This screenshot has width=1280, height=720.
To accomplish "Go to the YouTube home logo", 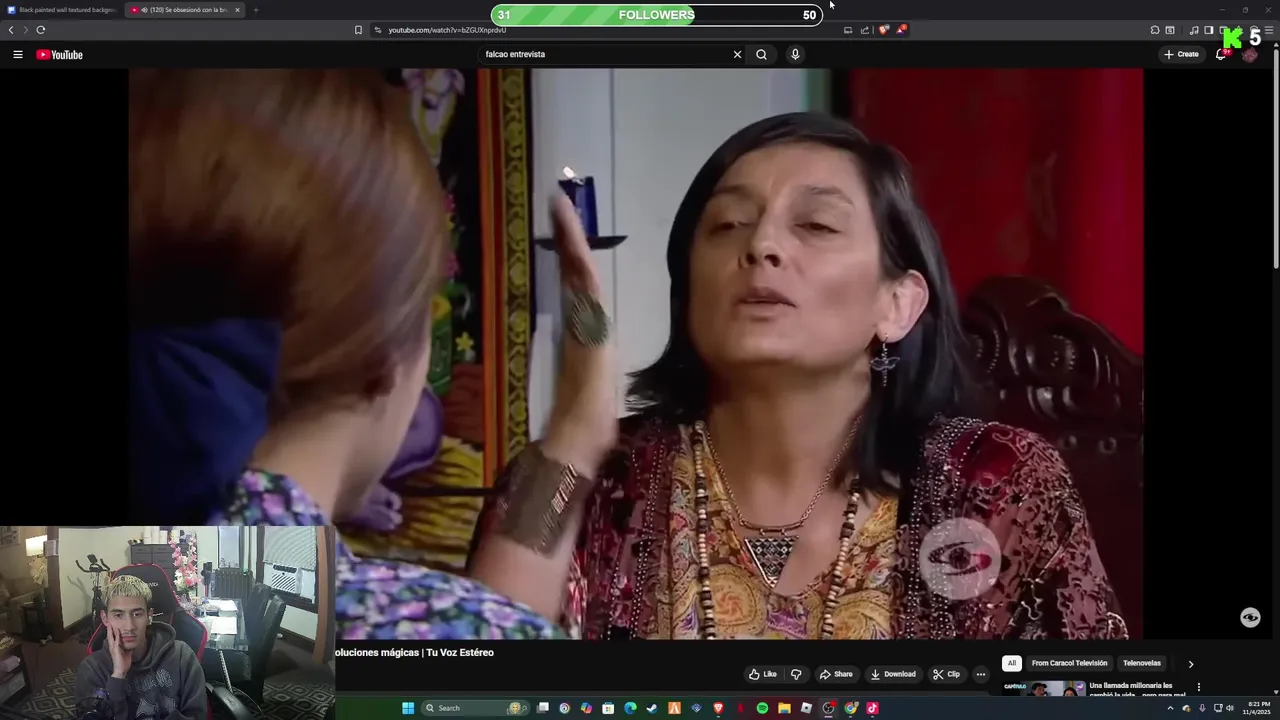I will click(x=59, y=54).
